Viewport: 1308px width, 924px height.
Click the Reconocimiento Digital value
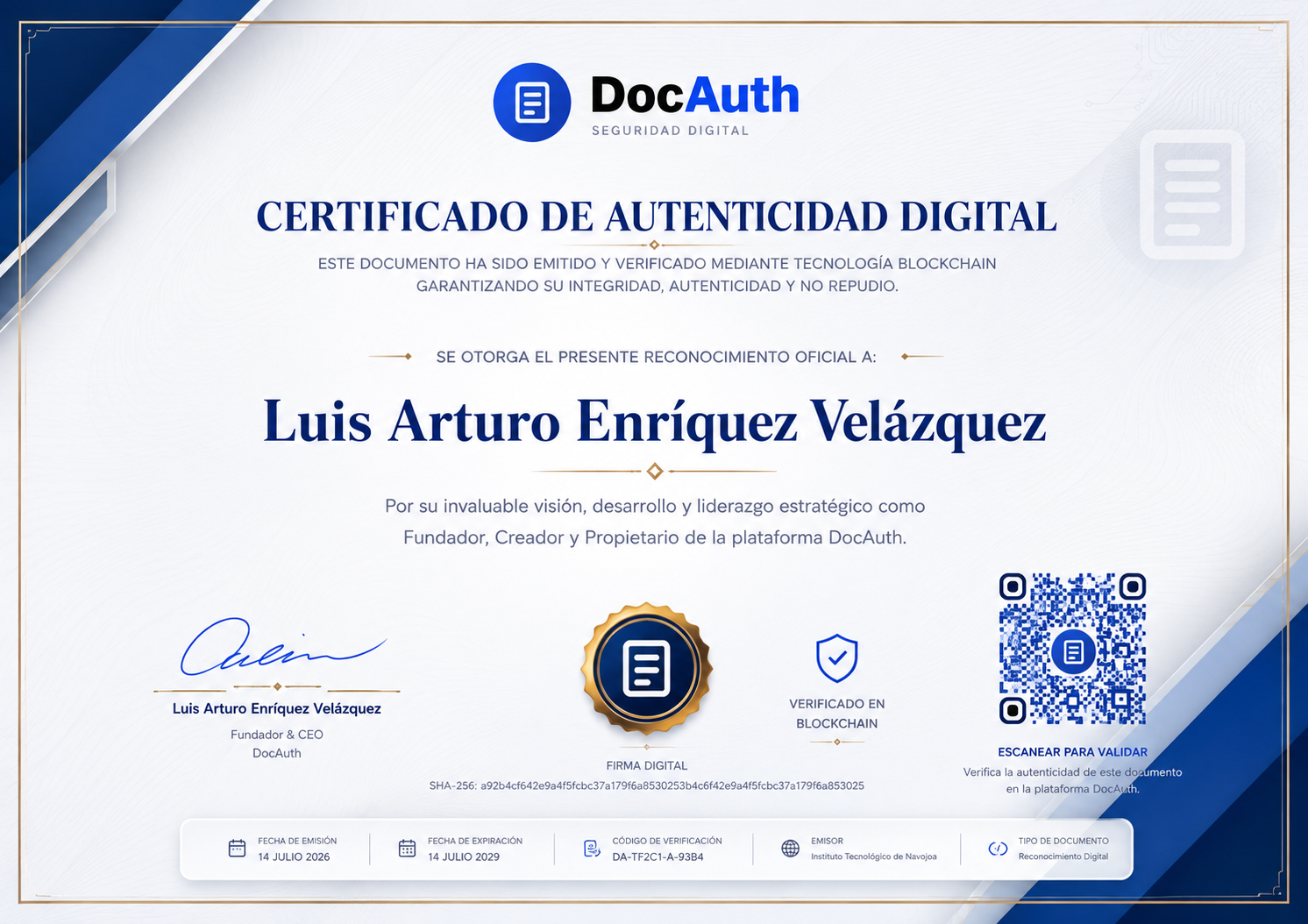[x=1063, y=856]
